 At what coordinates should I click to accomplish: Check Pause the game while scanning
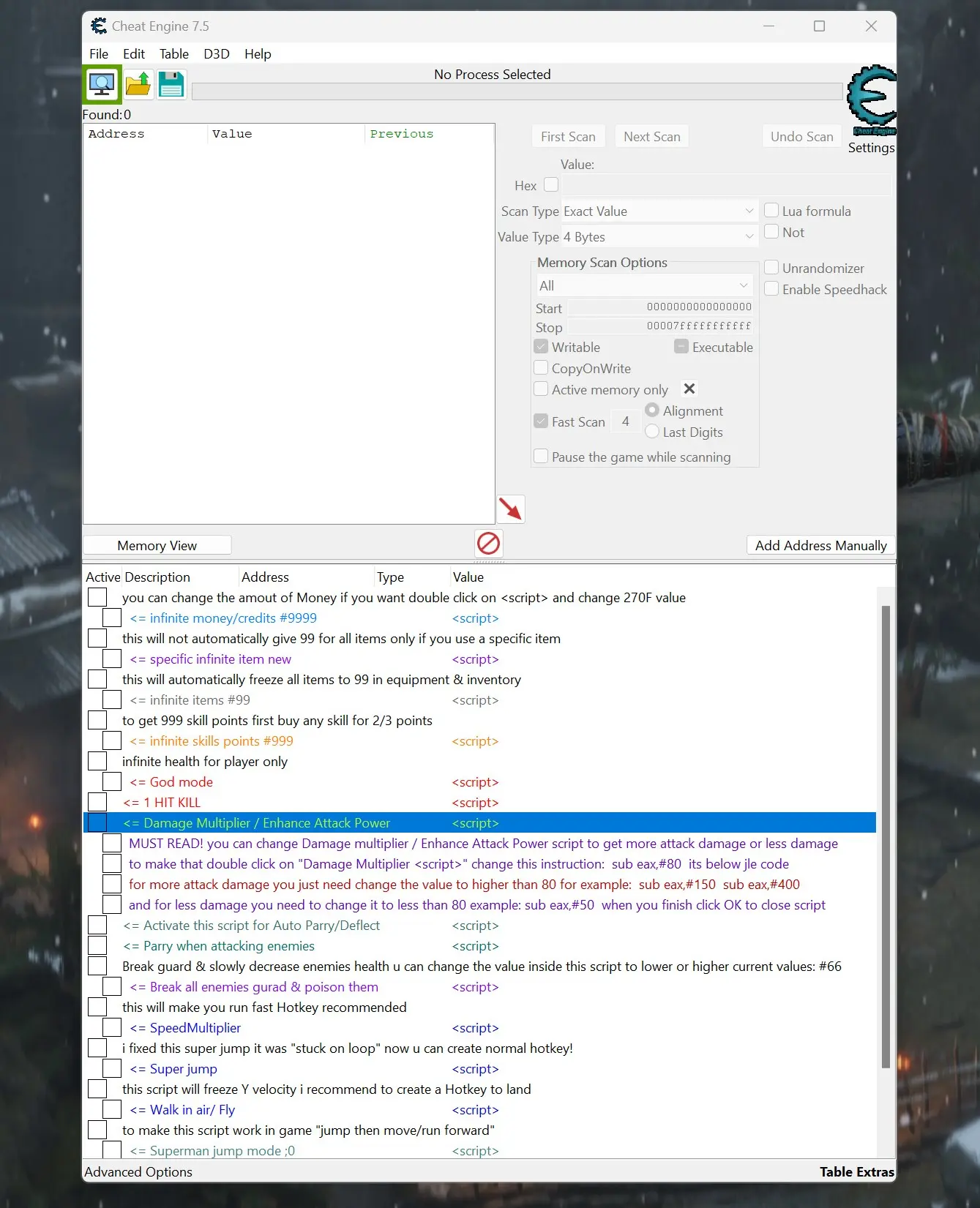tap(541, 457)
